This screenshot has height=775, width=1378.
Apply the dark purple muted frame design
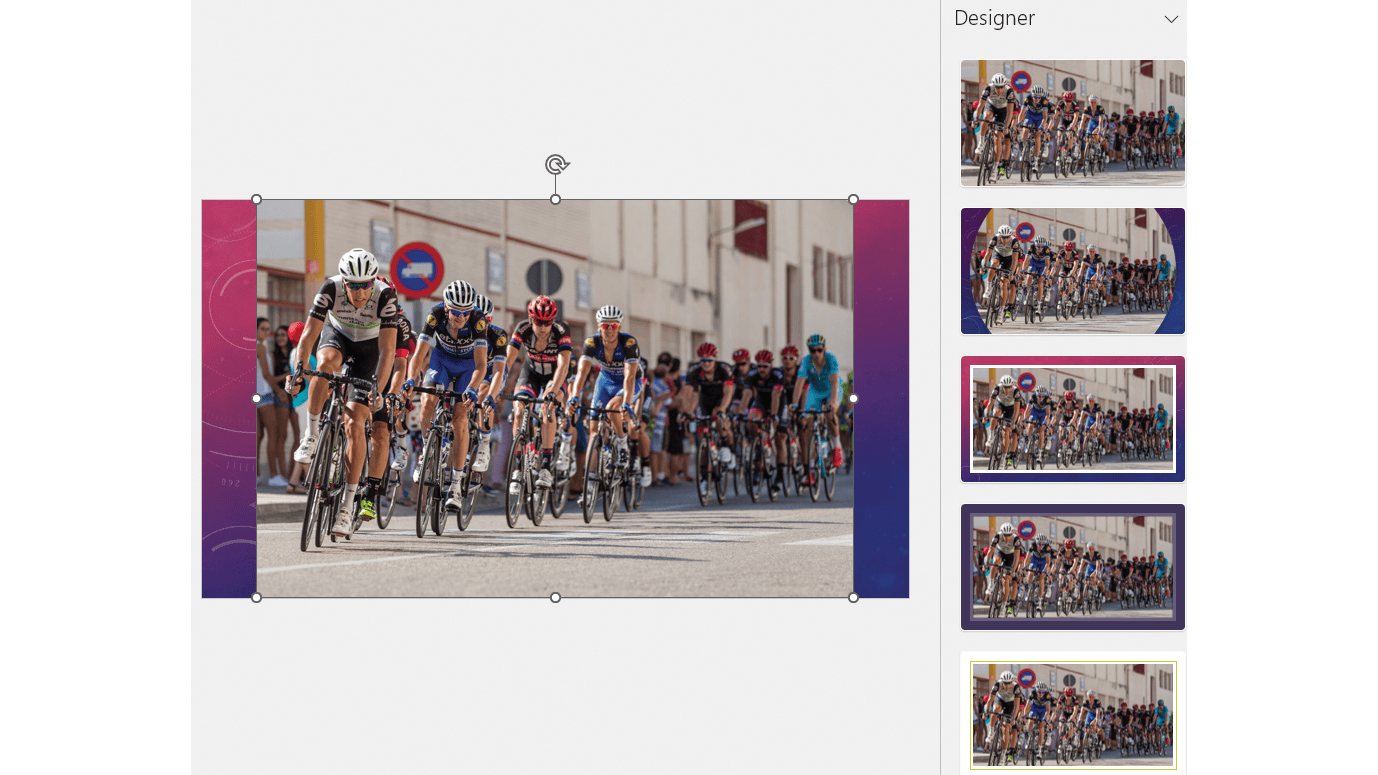click(x=1073, y=567)
